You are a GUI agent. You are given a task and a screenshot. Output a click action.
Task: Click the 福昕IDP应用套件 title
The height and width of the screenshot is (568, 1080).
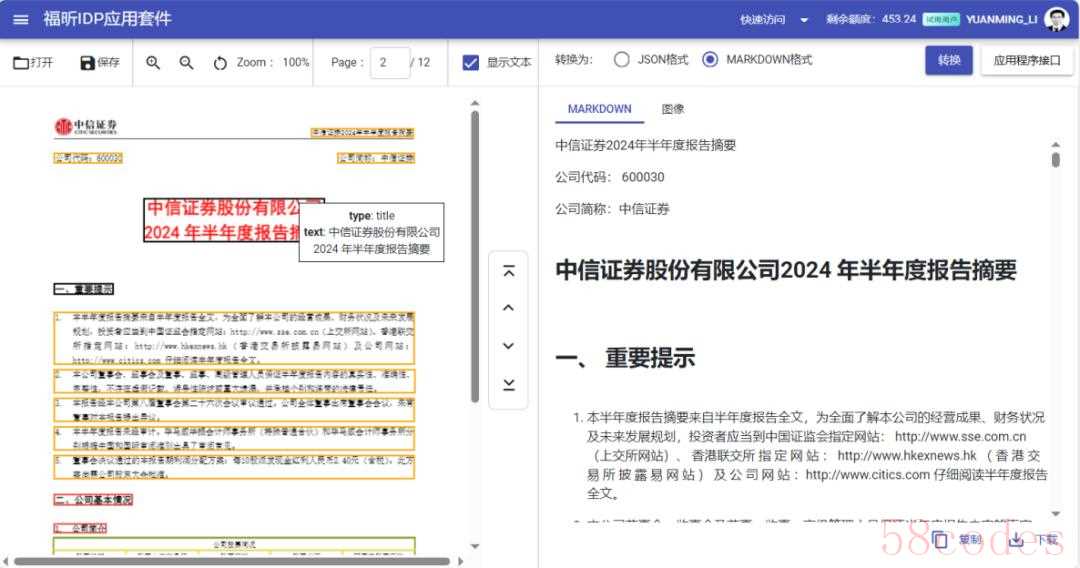pos(107,19)
